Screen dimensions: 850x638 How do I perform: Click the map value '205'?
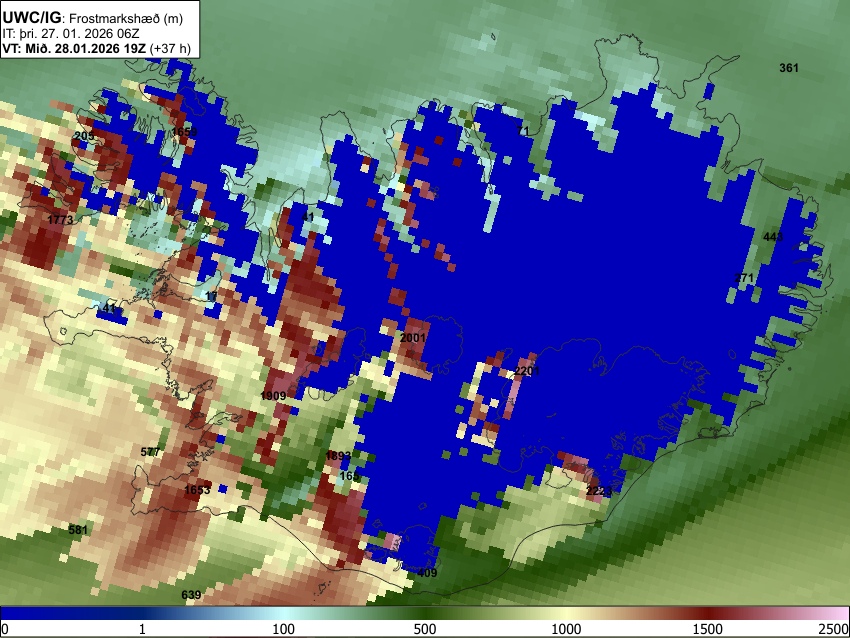[x=83, y=136]
